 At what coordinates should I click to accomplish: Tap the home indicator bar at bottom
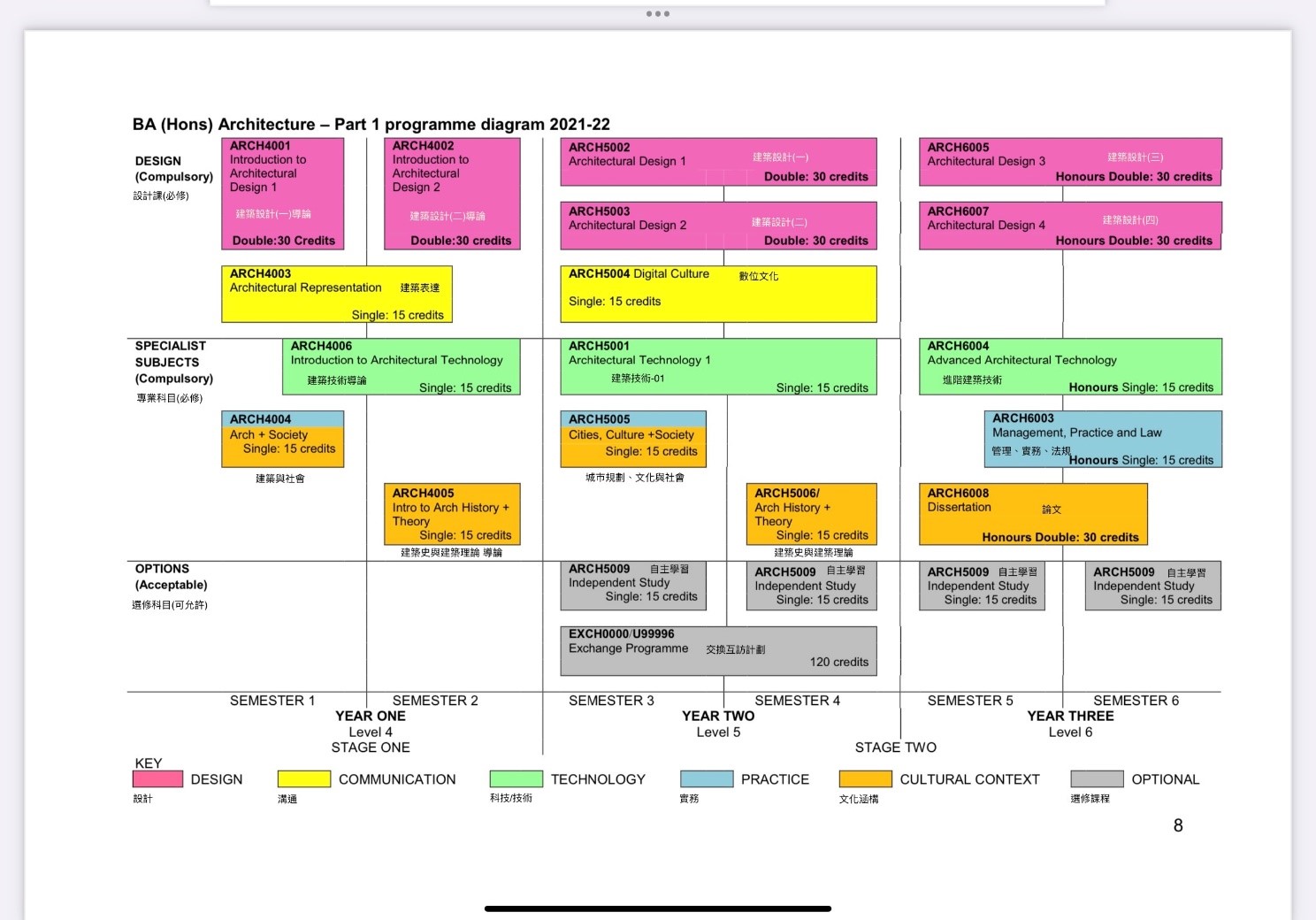click(657, 908)
